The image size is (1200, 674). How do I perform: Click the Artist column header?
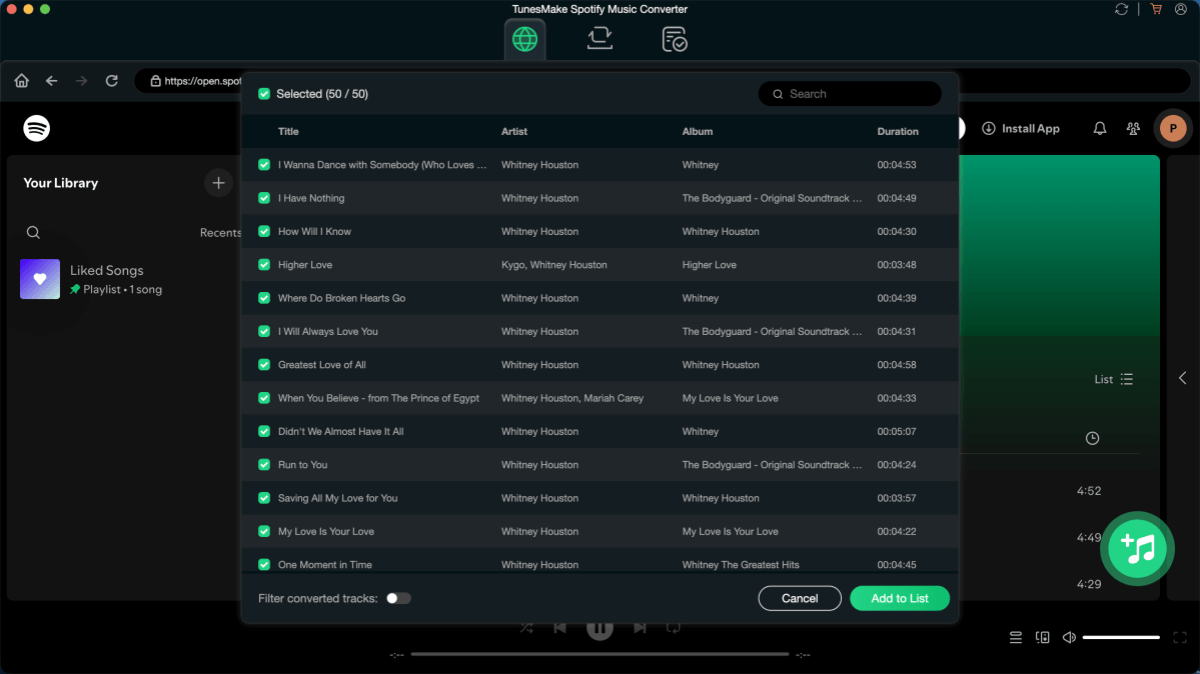[x=514, y=132]
